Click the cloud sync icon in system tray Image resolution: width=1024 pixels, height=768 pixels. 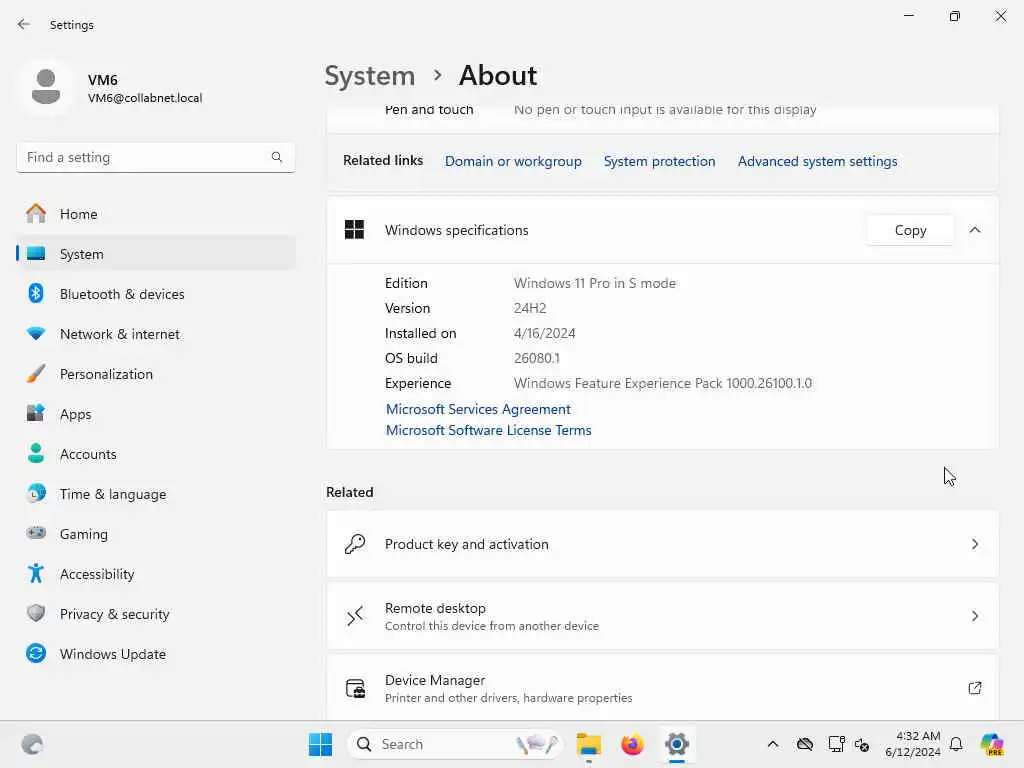click(x=805, y=744)
